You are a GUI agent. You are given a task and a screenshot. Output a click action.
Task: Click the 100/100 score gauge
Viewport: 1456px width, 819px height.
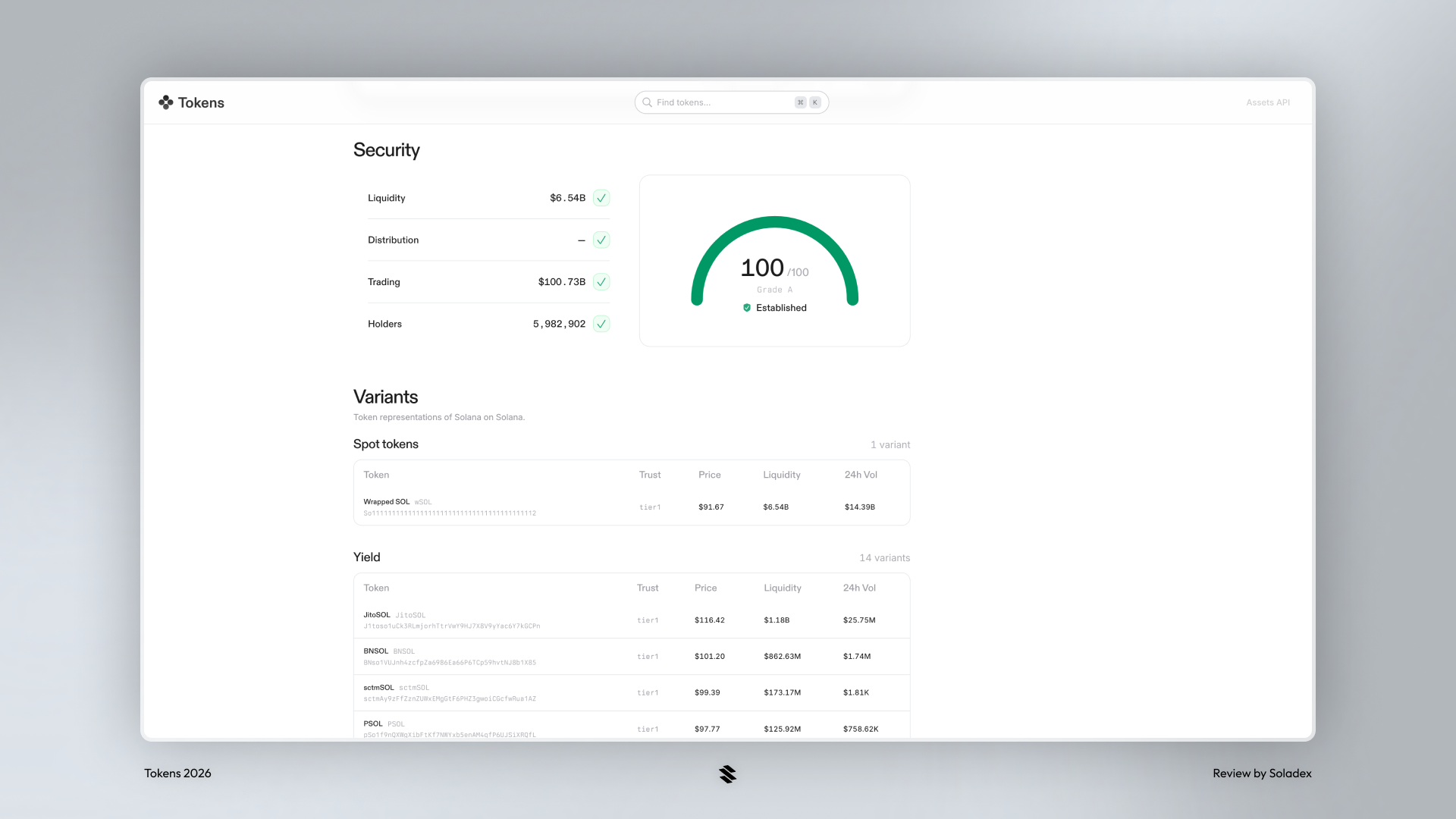coord(774,267)
